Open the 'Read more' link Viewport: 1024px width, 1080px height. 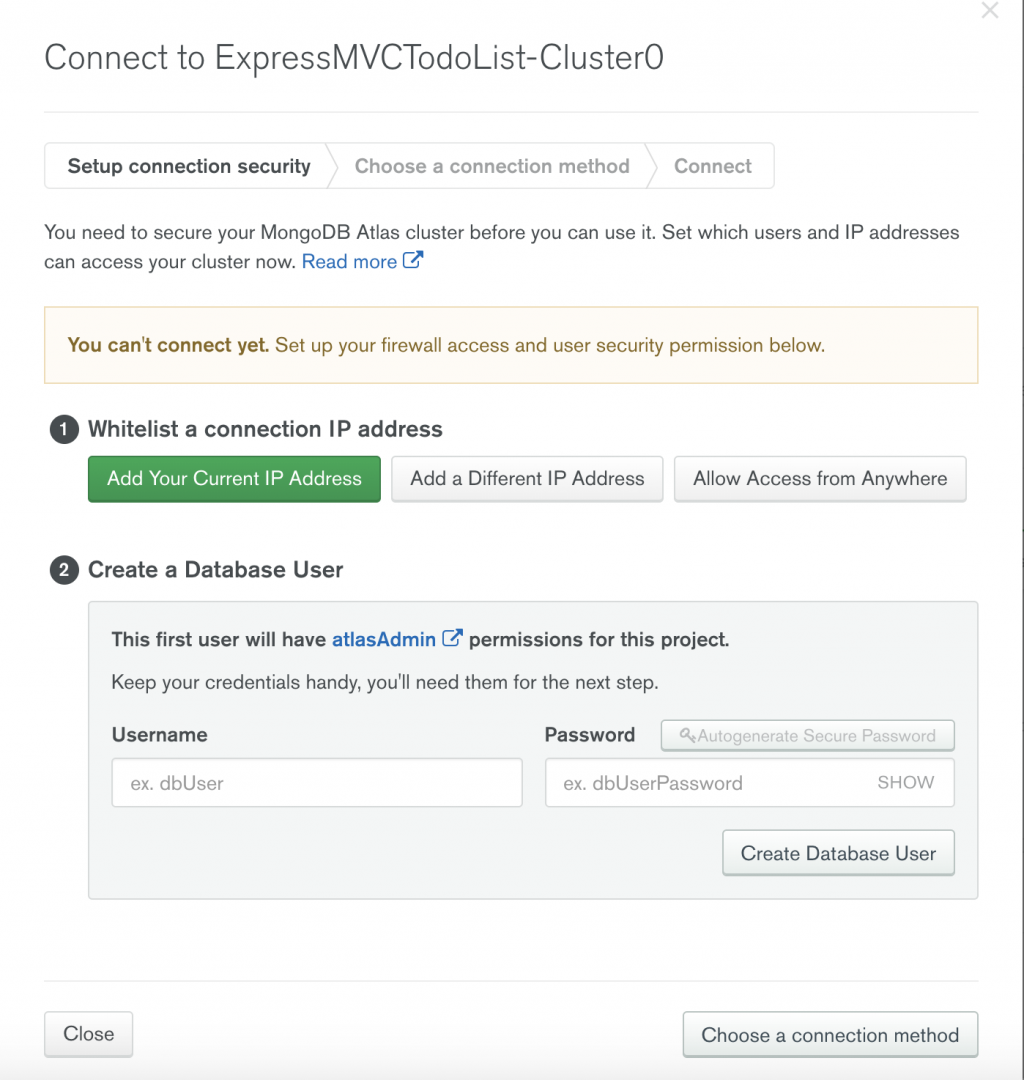point(349,261)
